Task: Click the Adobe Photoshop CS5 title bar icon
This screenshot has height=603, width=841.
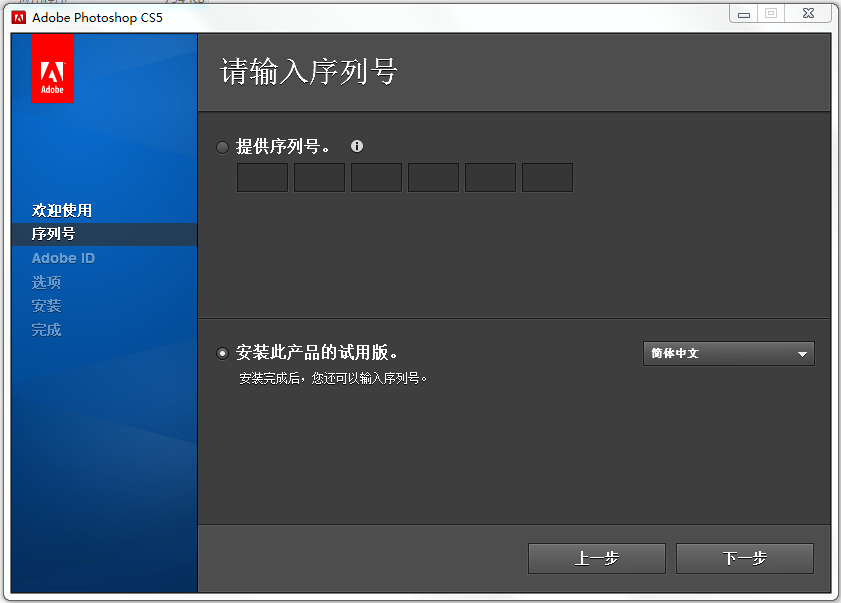Action: point(19,18)
